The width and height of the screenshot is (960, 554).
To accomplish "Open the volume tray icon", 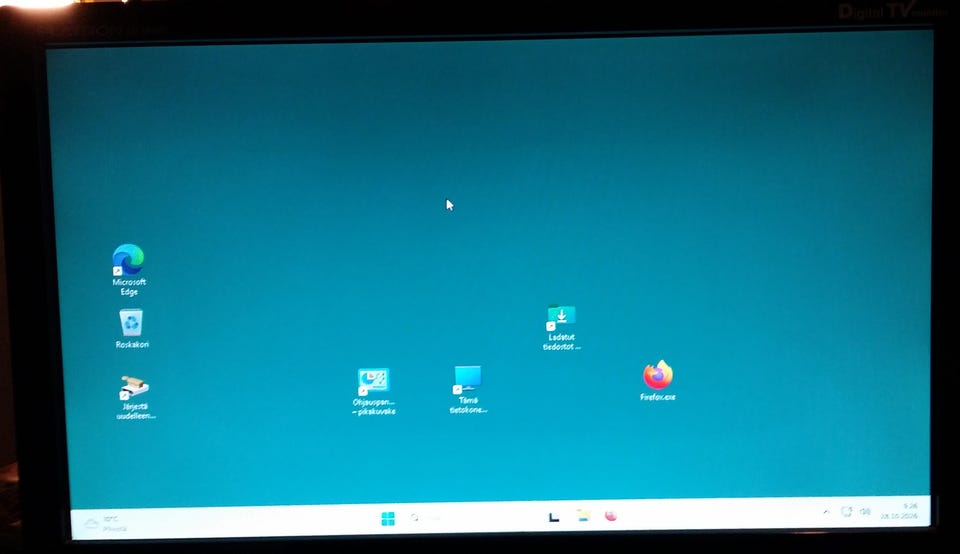I will (865, 511).
